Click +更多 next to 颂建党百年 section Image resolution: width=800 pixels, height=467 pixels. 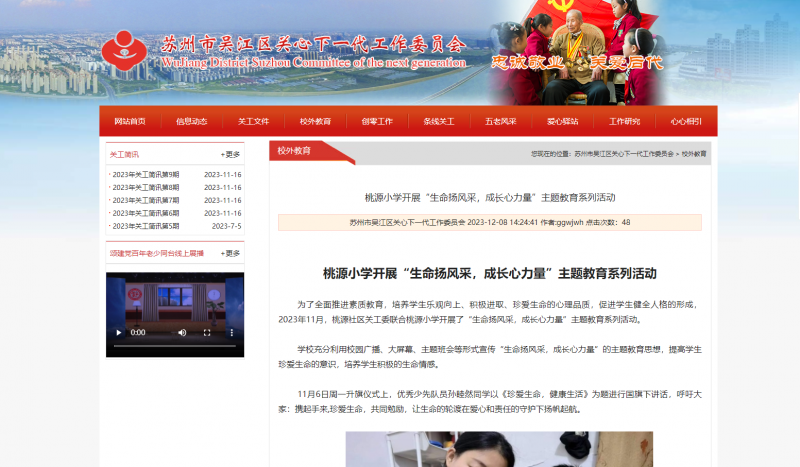(x=230, y=254)
